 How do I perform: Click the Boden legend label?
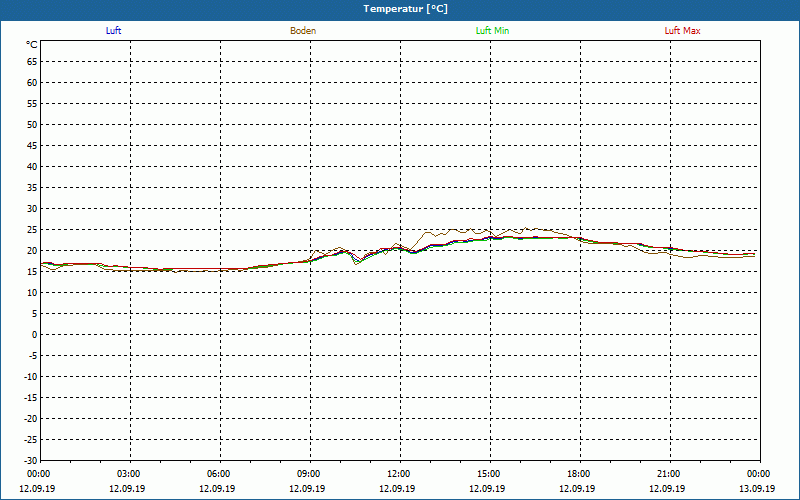click(x=303, y=31)
